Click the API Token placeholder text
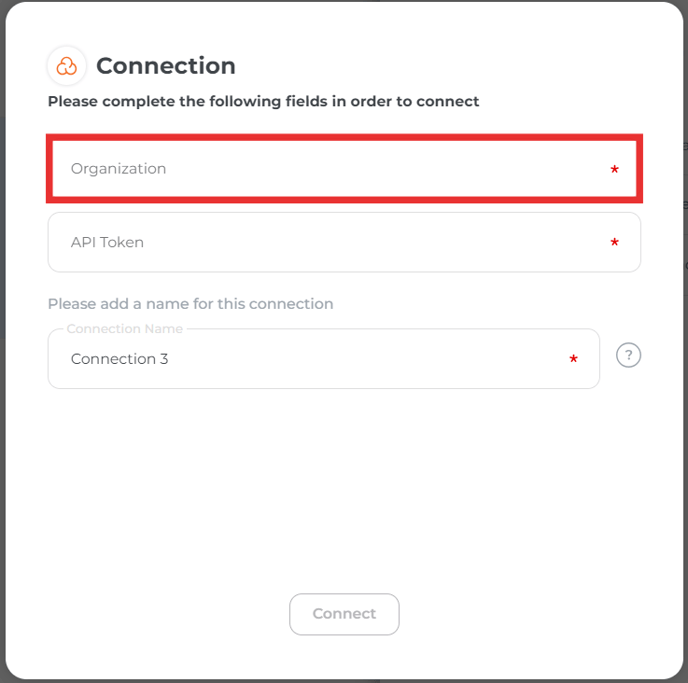This screenshot has height=683, width=688. (107, 242)
